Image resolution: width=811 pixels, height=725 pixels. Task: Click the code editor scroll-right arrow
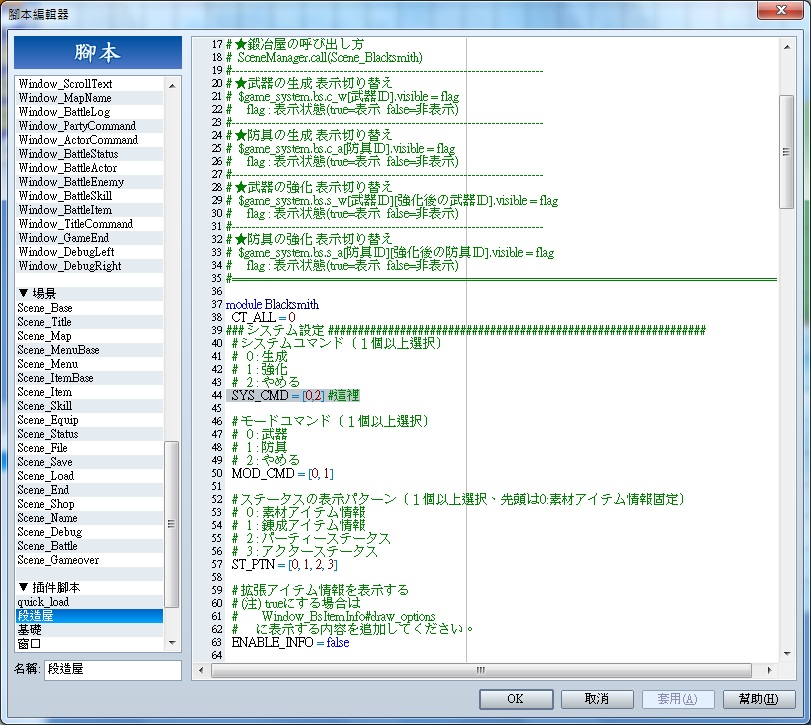(x=770, y=670)
